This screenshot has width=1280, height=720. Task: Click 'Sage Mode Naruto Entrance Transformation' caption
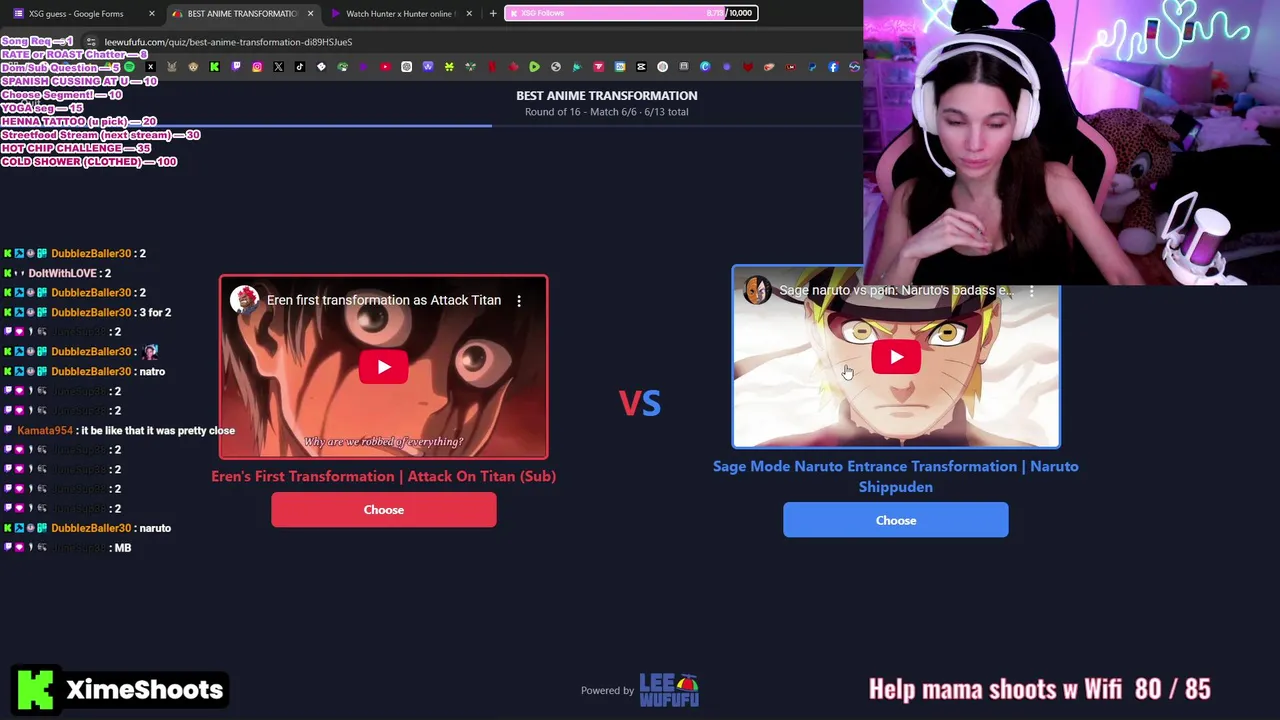click(896, 476)
